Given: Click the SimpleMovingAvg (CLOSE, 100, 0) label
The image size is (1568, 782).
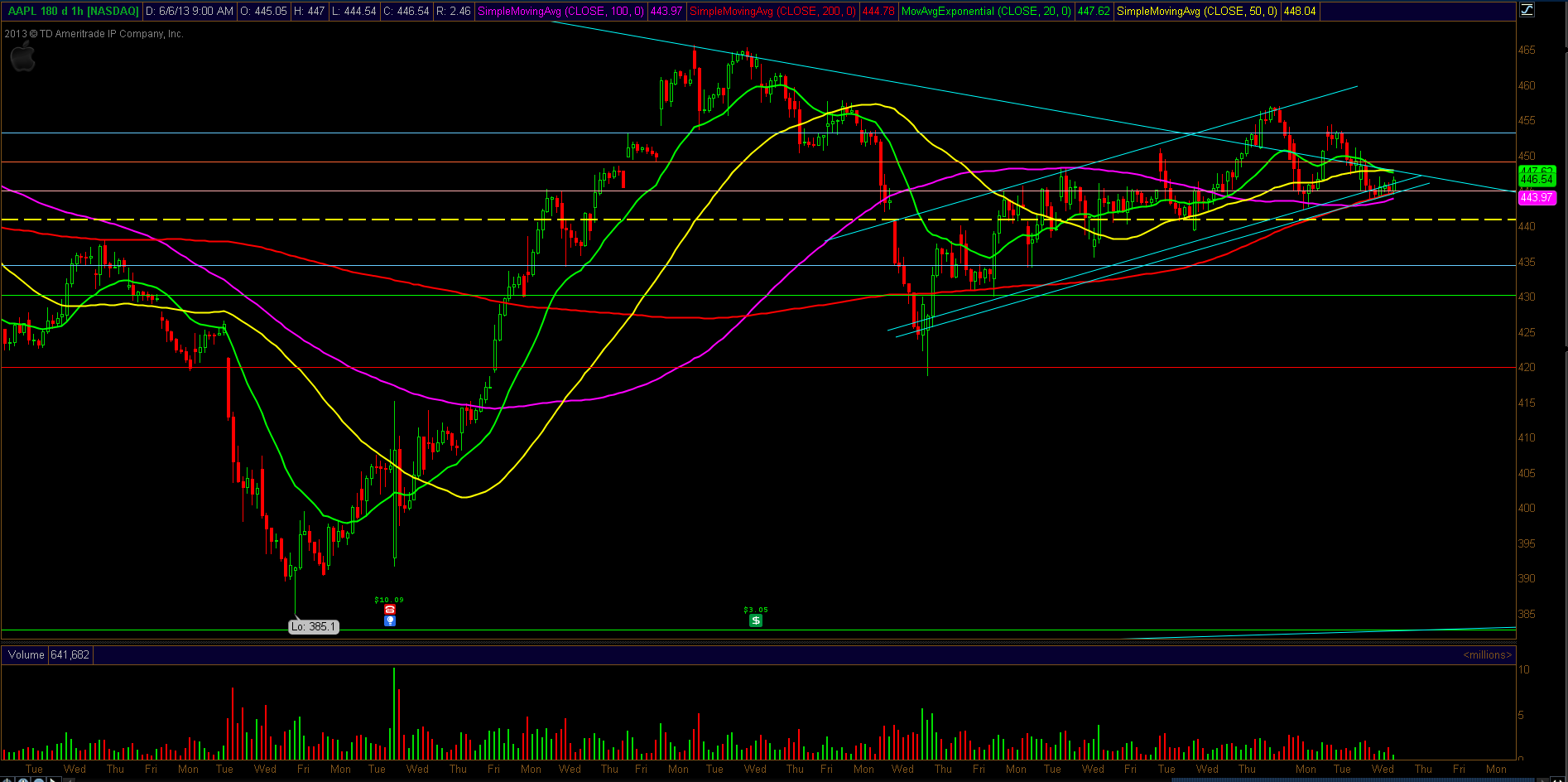Looking at the screenshot, I should pos(560,12).
